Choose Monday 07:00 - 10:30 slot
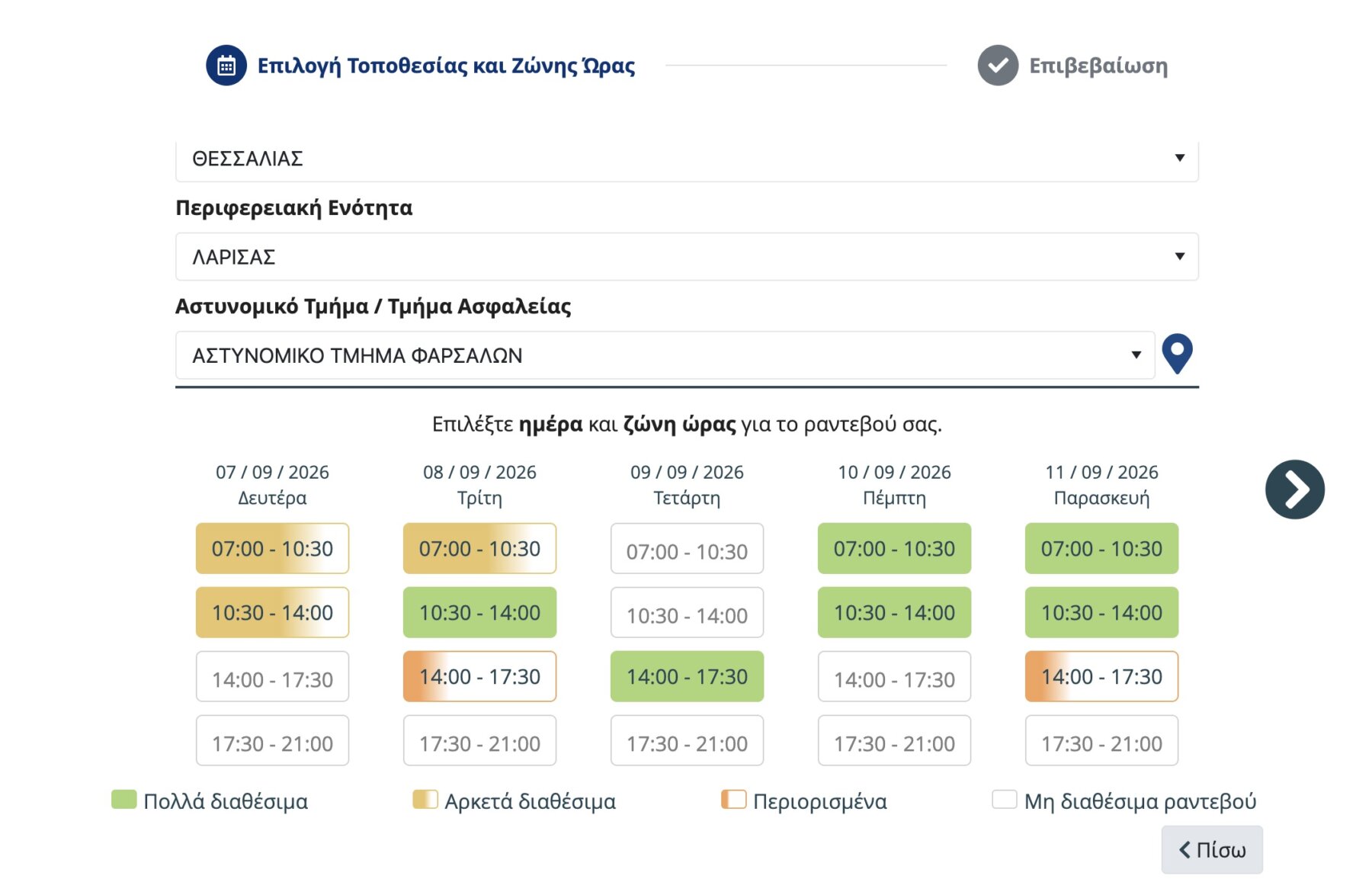 coord(272,548)
